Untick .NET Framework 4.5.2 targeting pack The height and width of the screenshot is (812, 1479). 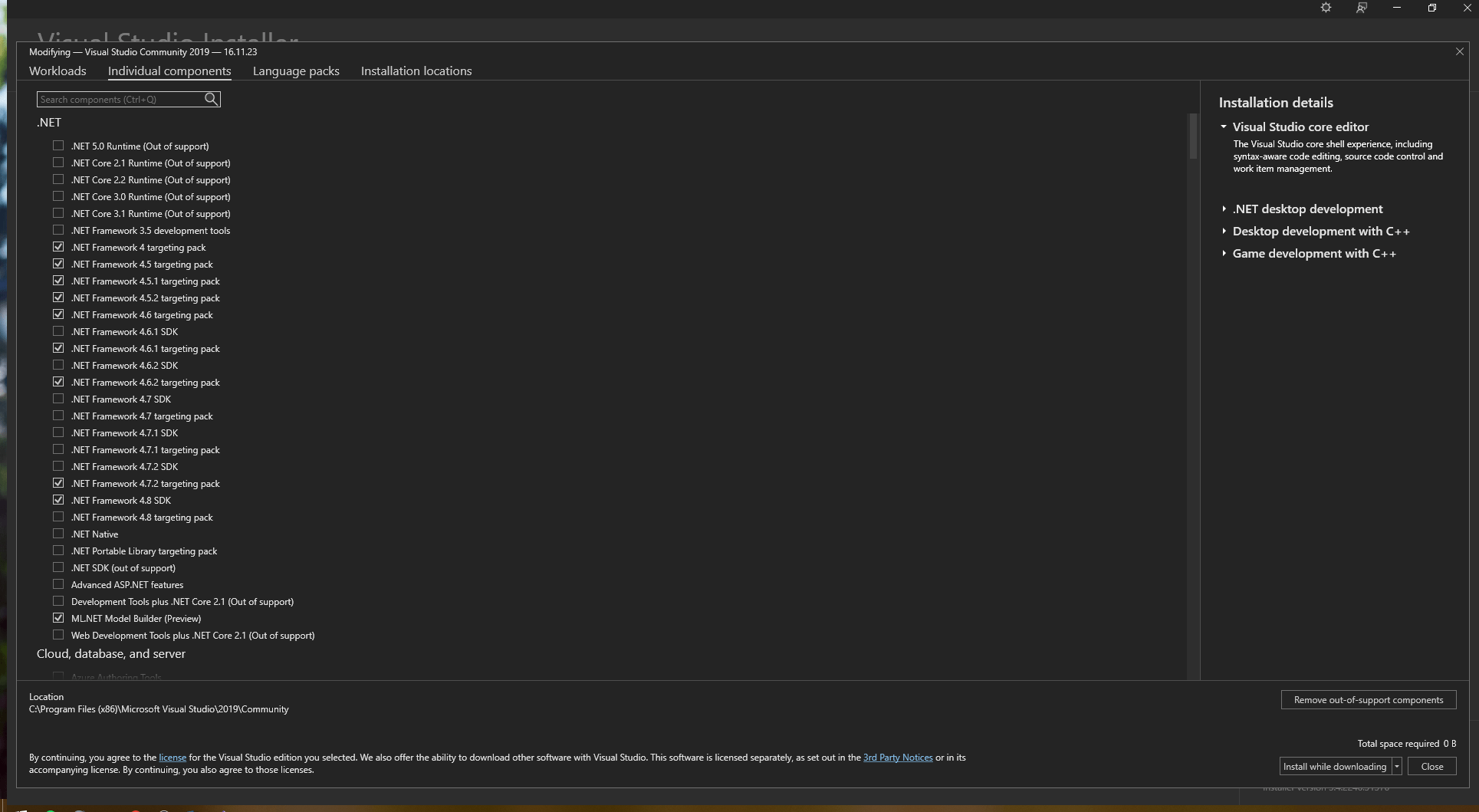[x=58, y=298]
